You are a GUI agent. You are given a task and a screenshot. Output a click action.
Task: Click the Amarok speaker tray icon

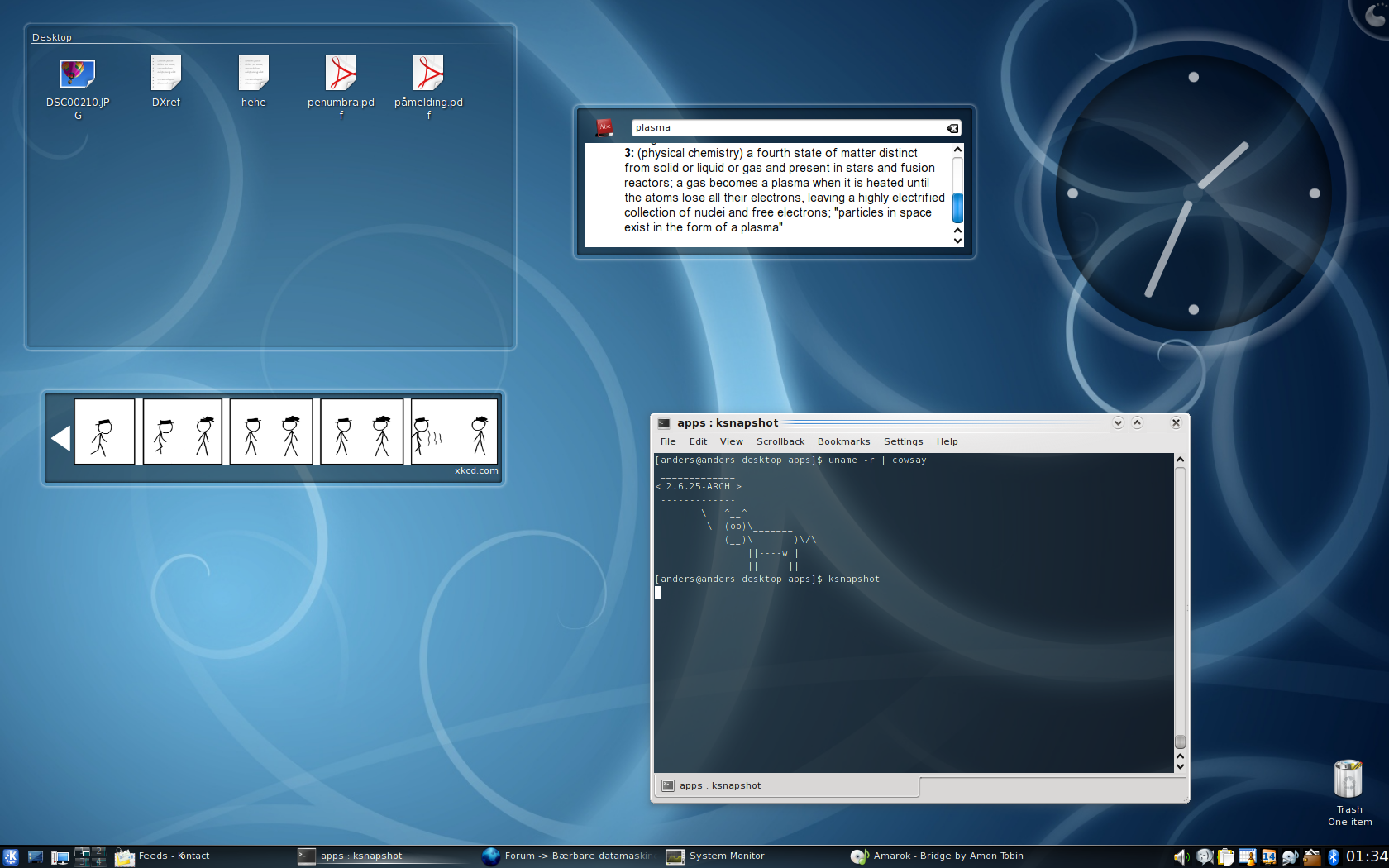tap(1290, 857)
